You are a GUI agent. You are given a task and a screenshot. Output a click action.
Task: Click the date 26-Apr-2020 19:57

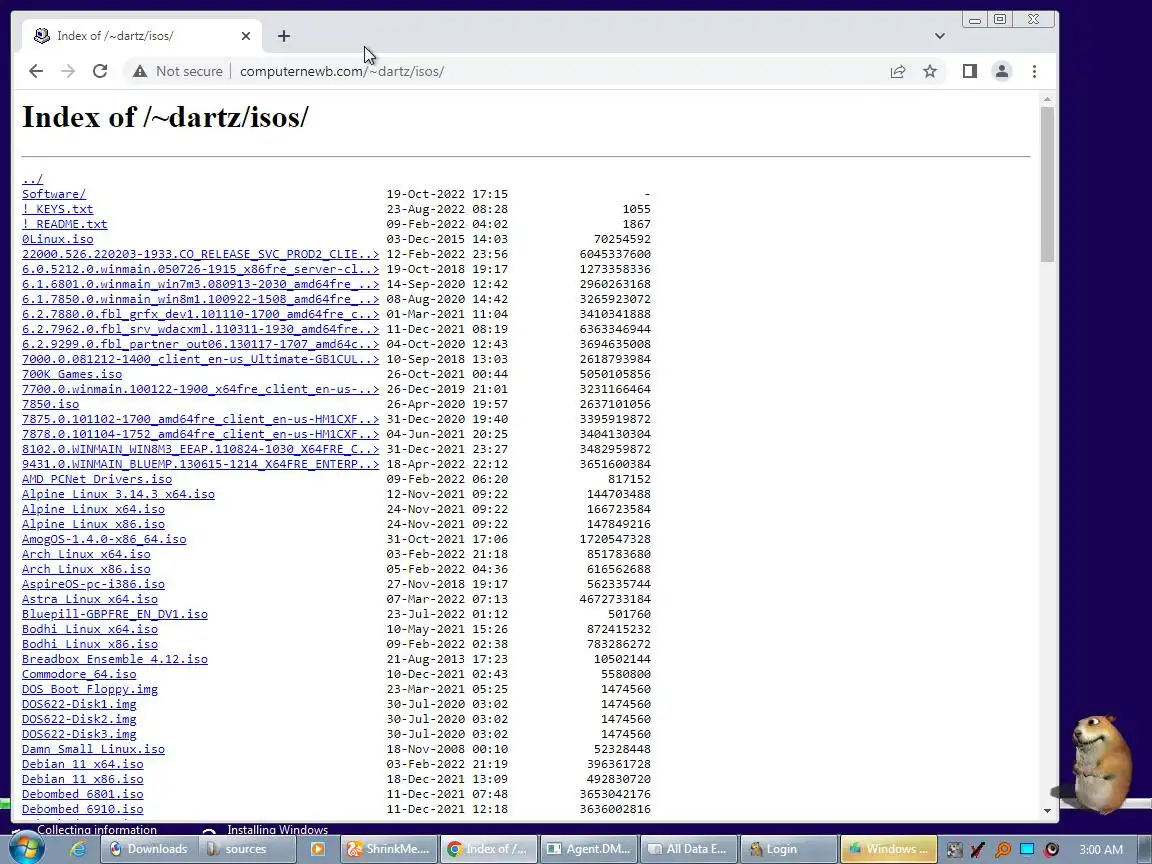point(447,404)
